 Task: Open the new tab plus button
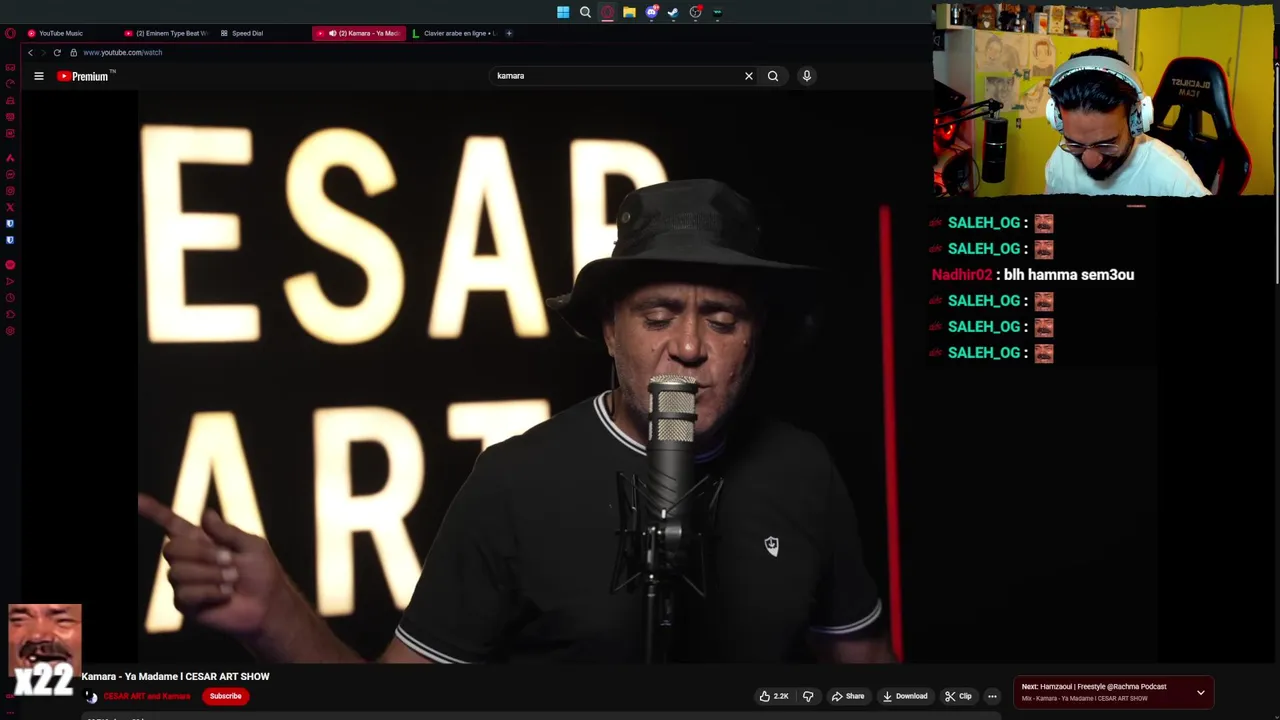click(x=509, y=33)
